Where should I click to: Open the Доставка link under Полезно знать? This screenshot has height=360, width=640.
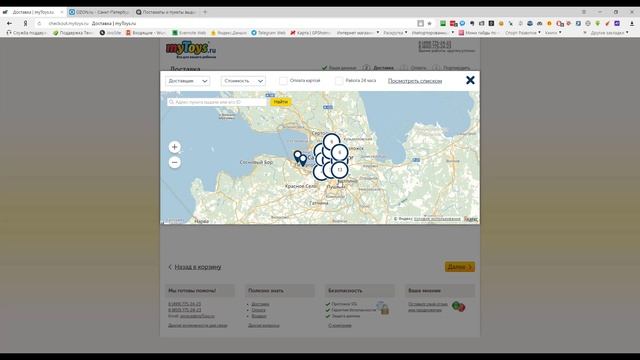260,304
